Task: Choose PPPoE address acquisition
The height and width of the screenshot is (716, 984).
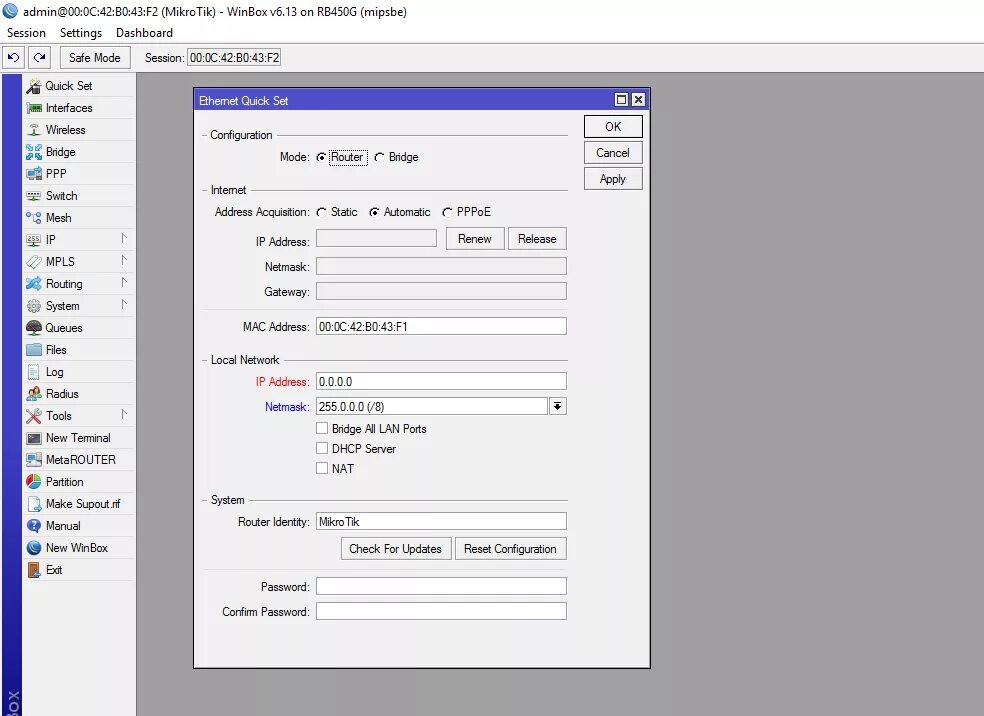Action: click(447, 213)
